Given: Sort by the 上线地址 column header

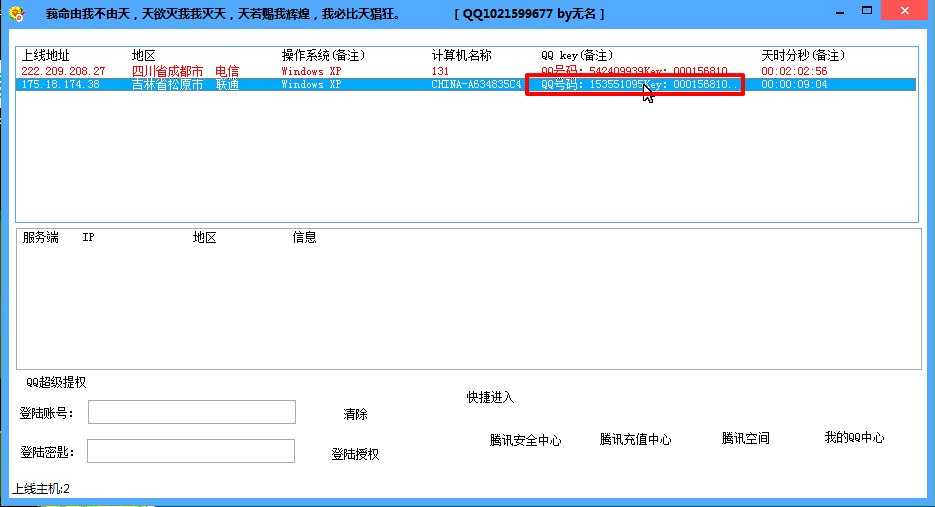Looking at the screenshot, I should [x=45, y=55].
